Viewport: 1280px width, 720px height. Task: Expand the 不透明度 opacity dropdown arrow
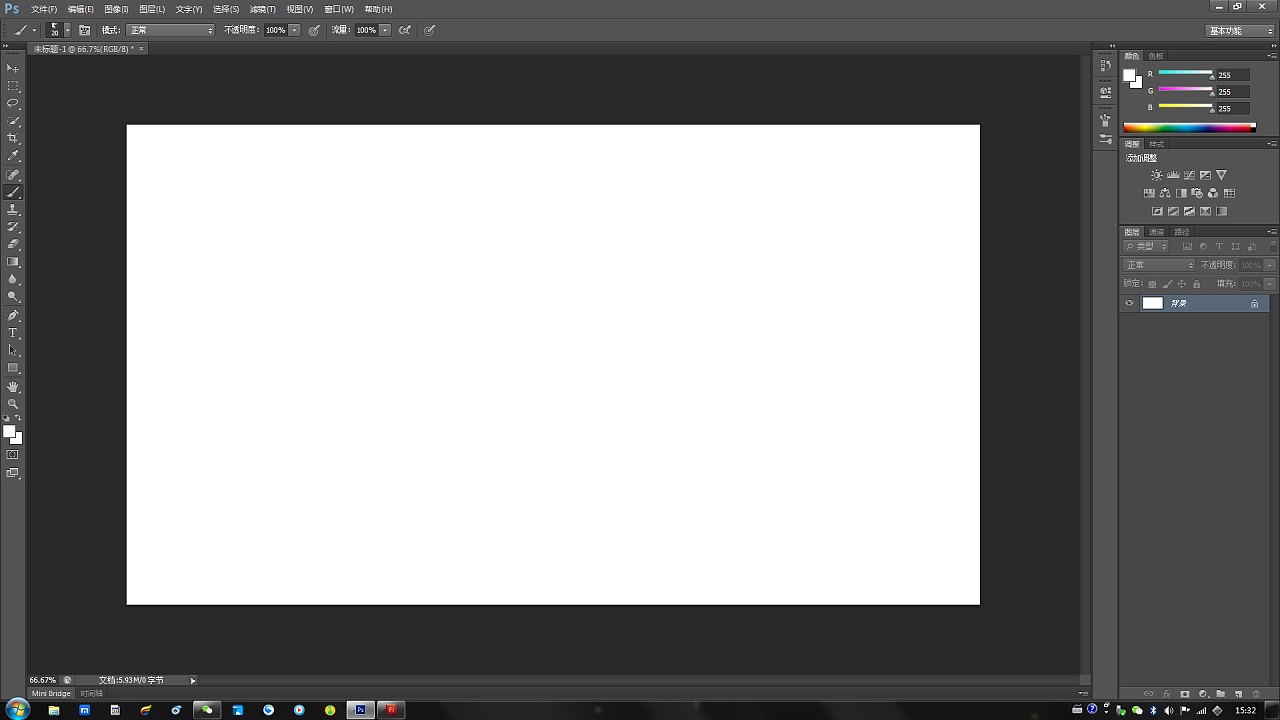tap(294, 30)
